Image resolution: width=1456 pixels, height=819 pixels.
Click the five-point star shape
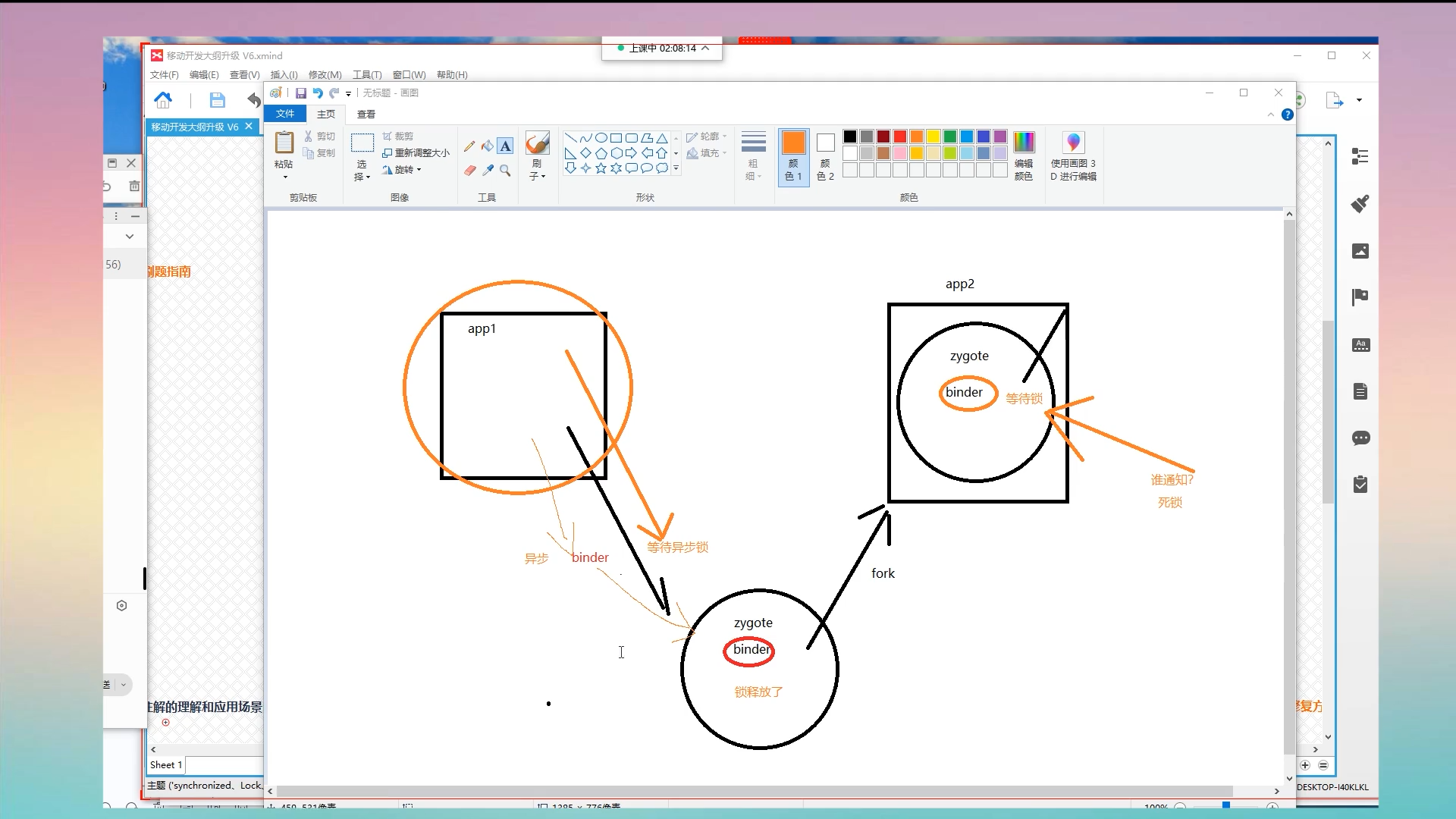click(x=601, y=168)
